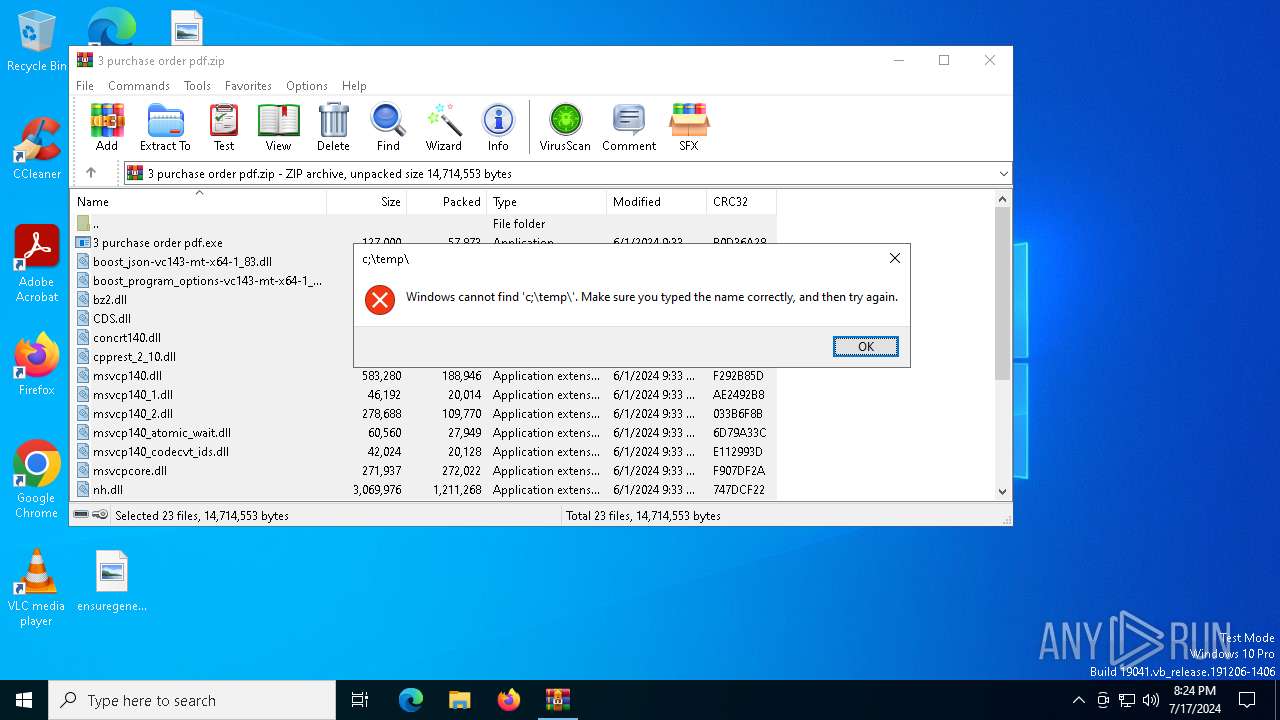Expand the archive path dropdown
The width and height of the screenshot is (1280, 720).
click(1003, 174)
